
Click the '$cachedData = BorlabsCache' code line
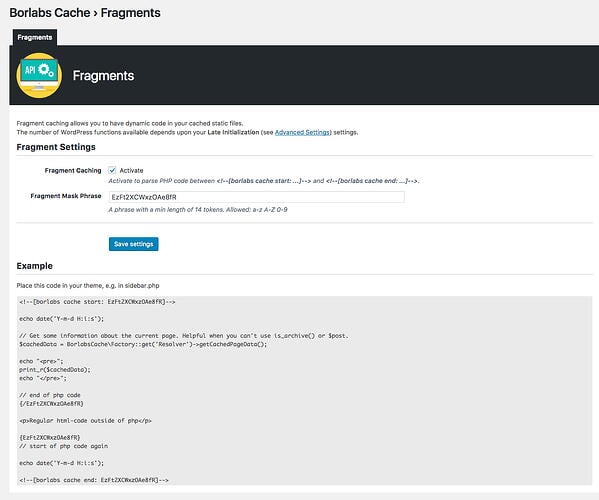pos(143,344)
